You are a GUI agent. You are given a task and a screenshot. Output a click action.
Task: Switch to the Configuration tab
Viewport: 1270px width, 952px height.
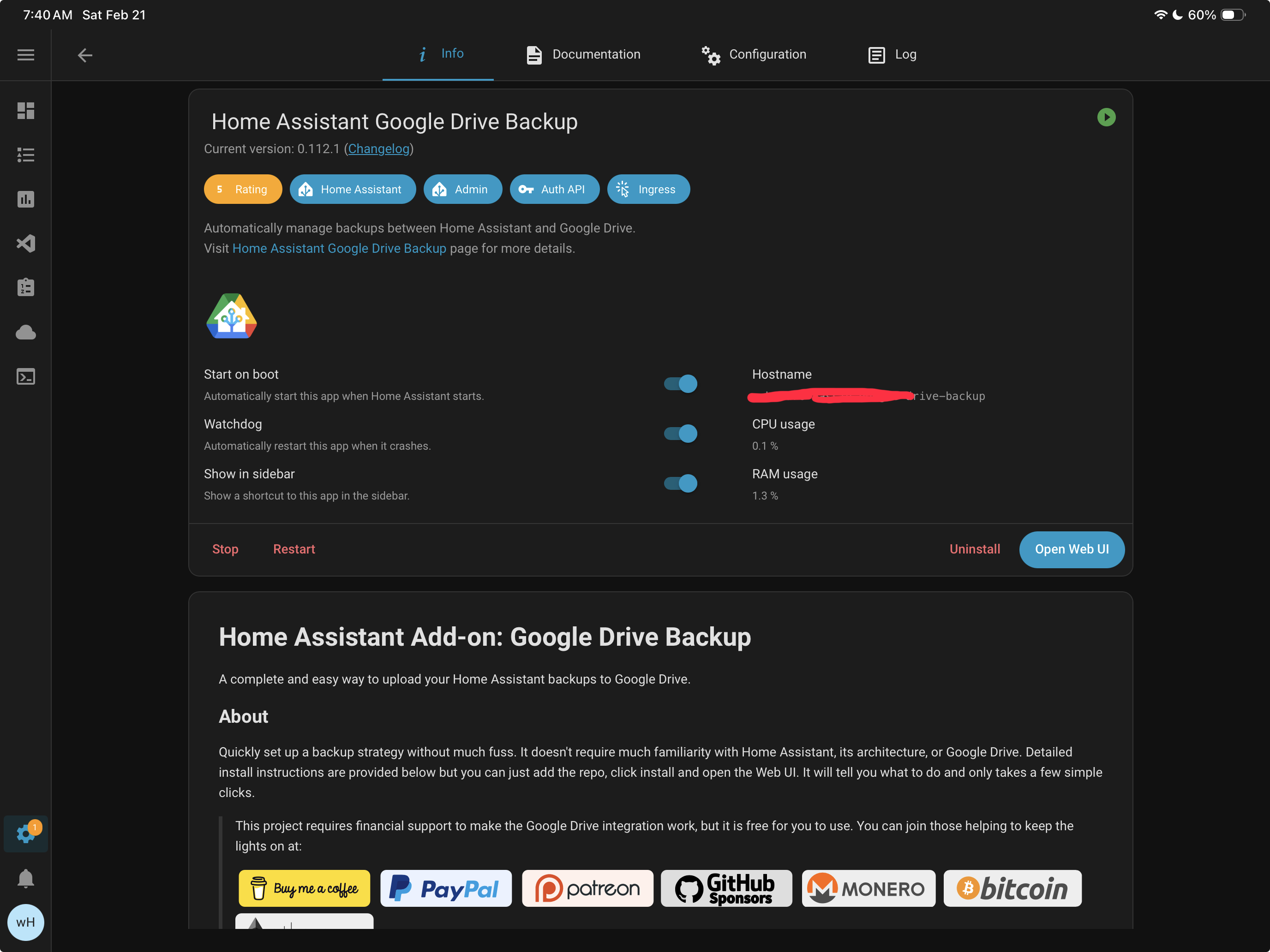pyautogui.click(x=754, y=54)
